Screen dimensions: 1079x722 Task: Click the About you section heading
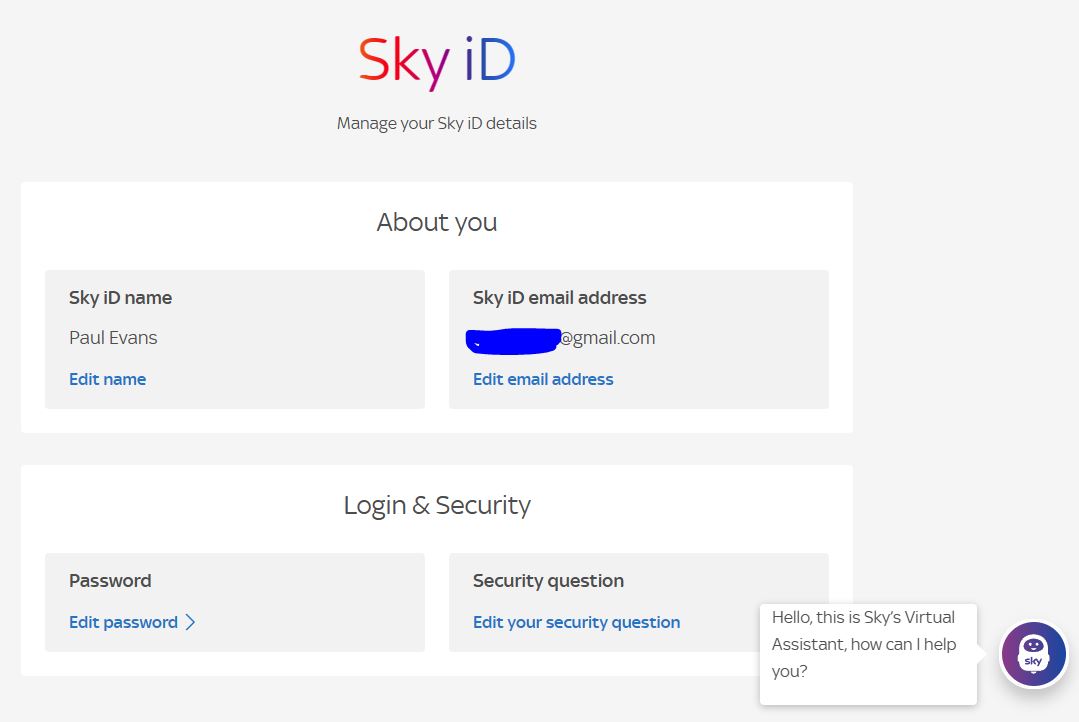tap(437, 222)
